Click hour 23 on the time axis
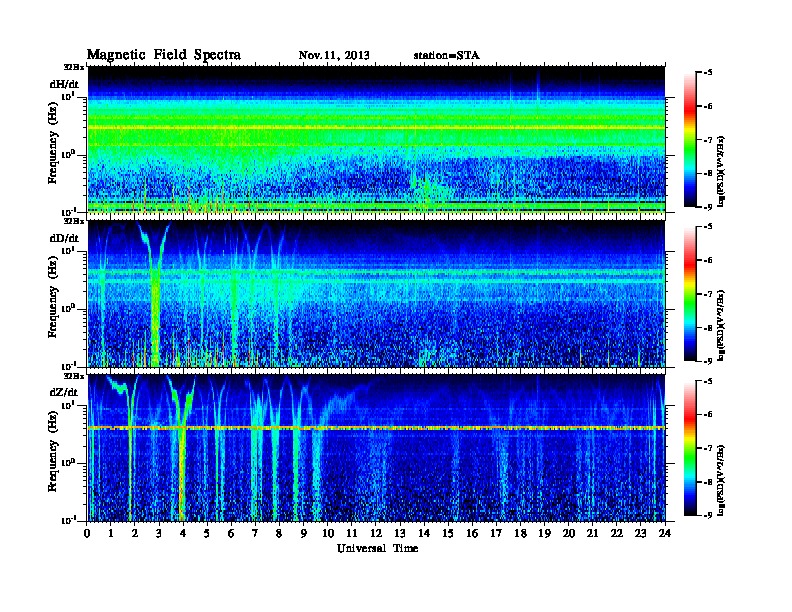The image size is (792, 612). 640,533
